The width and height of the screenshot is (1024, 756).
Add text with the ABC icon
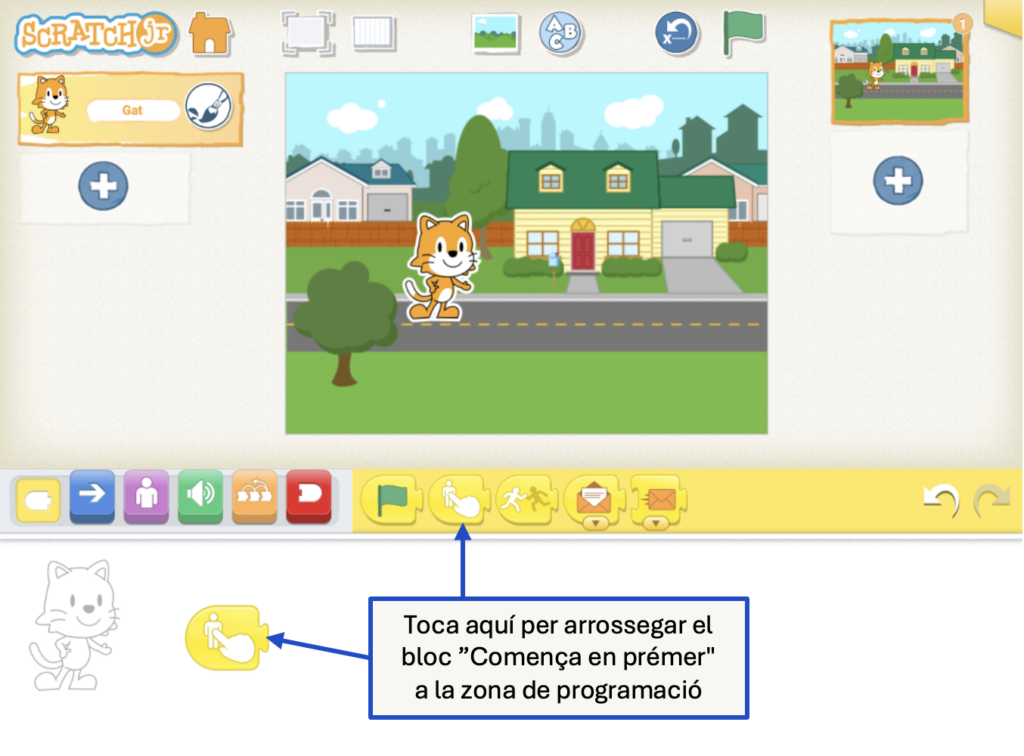561,33
